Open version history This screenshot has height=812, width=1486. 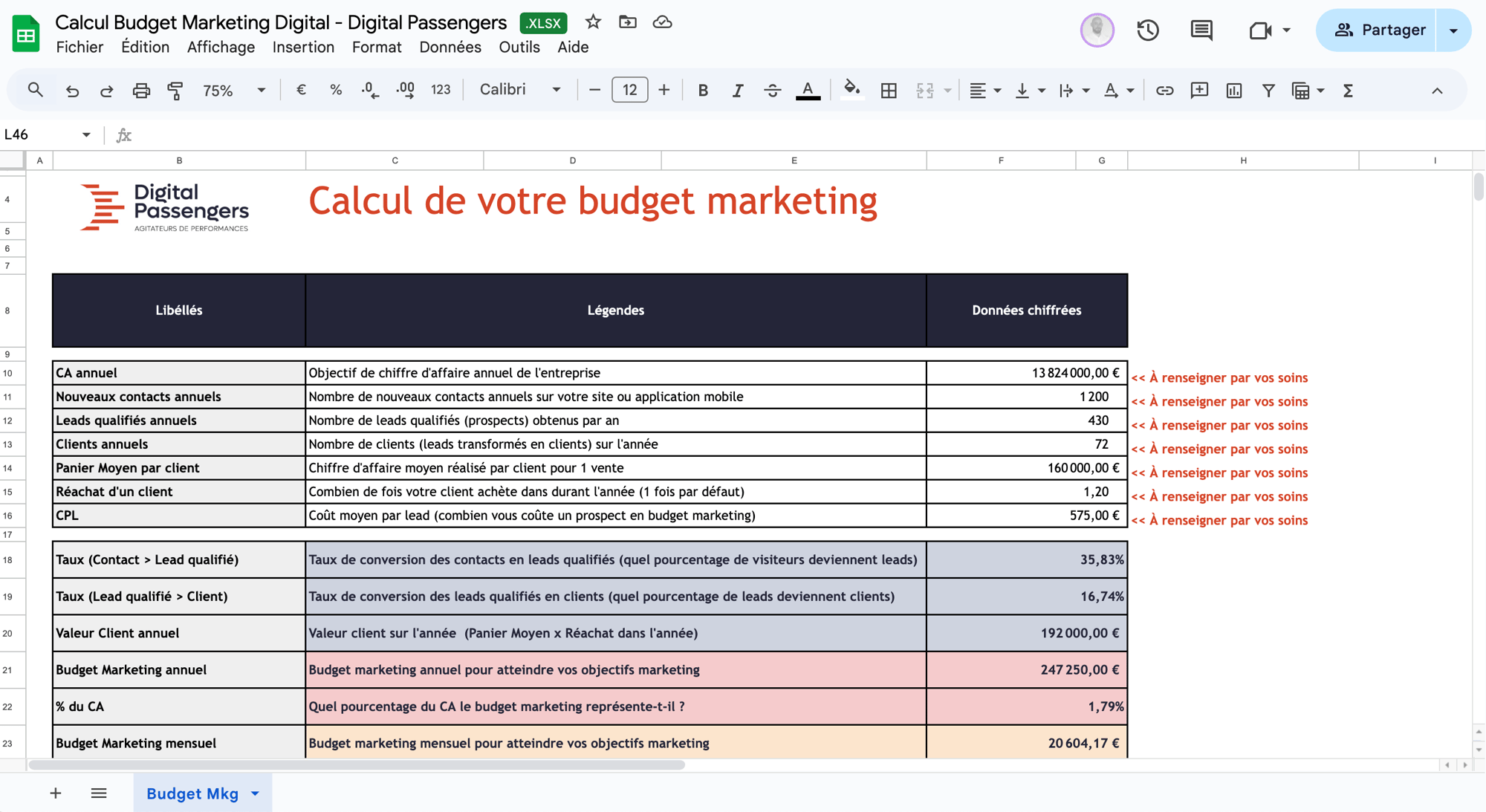(1148, 30)
